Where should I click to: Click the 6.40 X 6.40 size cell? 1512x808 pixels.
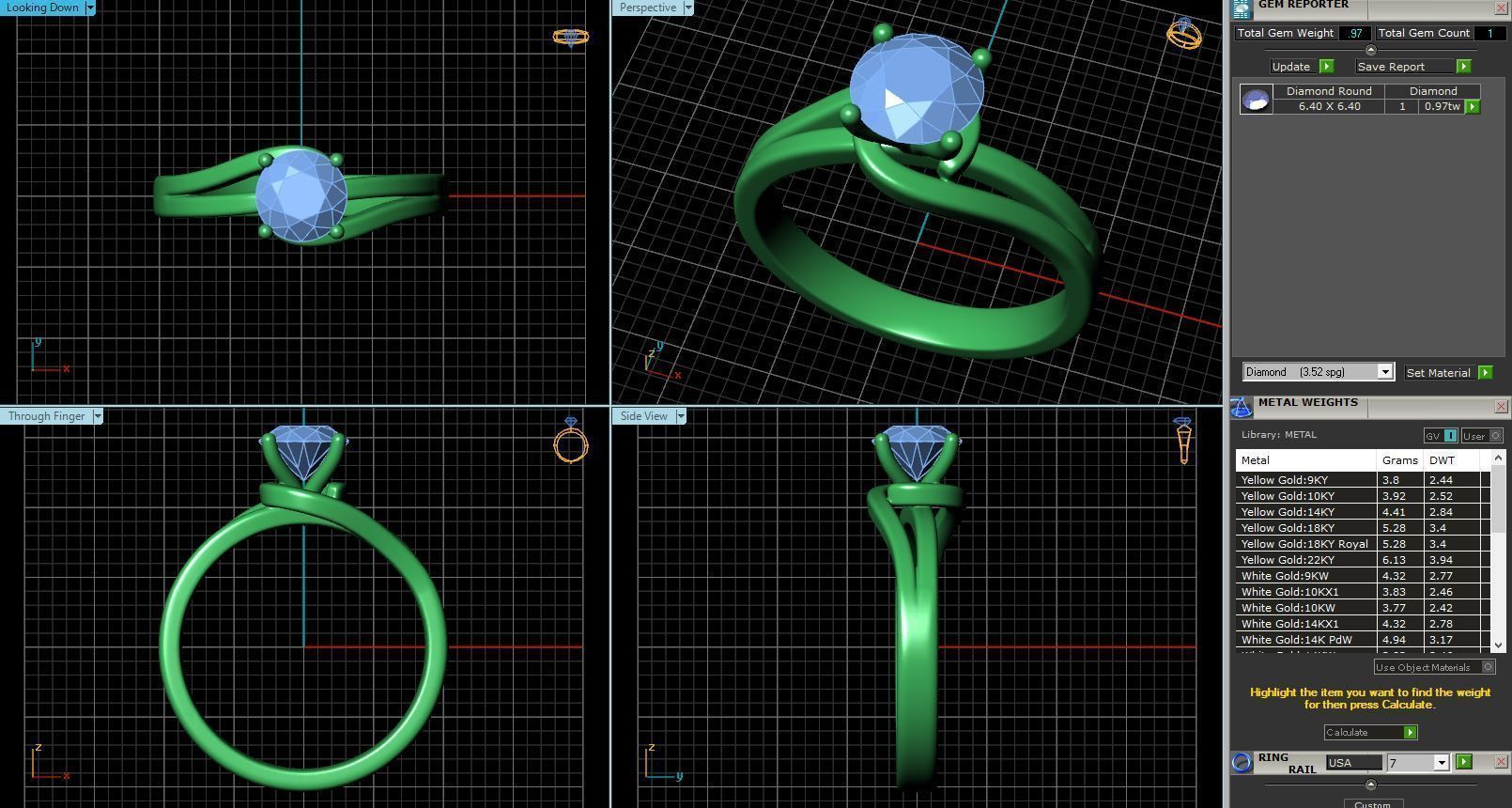click(1329, 106)
